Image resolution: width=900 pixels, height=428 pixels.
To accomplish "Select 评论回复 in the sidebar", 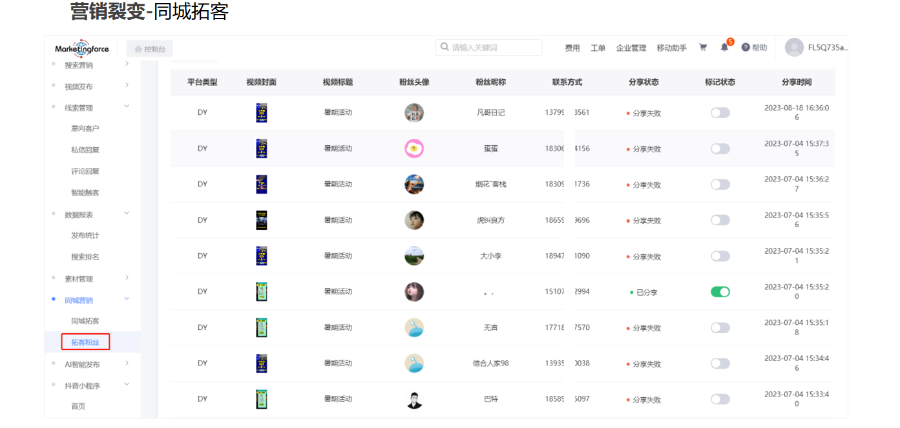I will pyautogui.click(x=85, y=171).
